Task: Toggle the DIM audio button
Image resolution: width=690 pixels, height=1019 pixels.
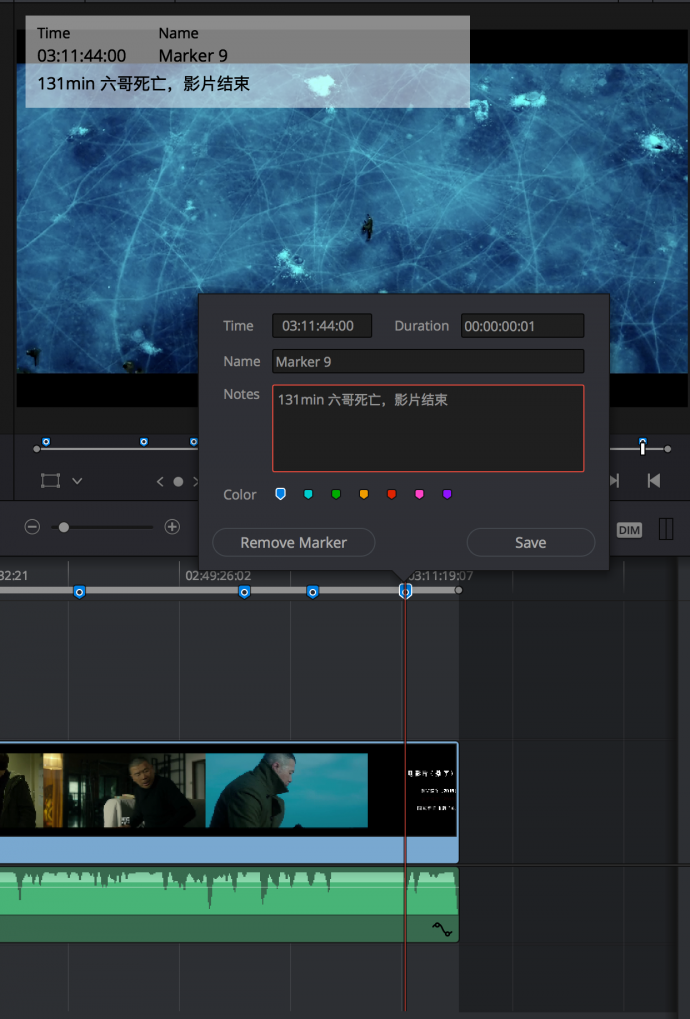Action: [629, 530]
